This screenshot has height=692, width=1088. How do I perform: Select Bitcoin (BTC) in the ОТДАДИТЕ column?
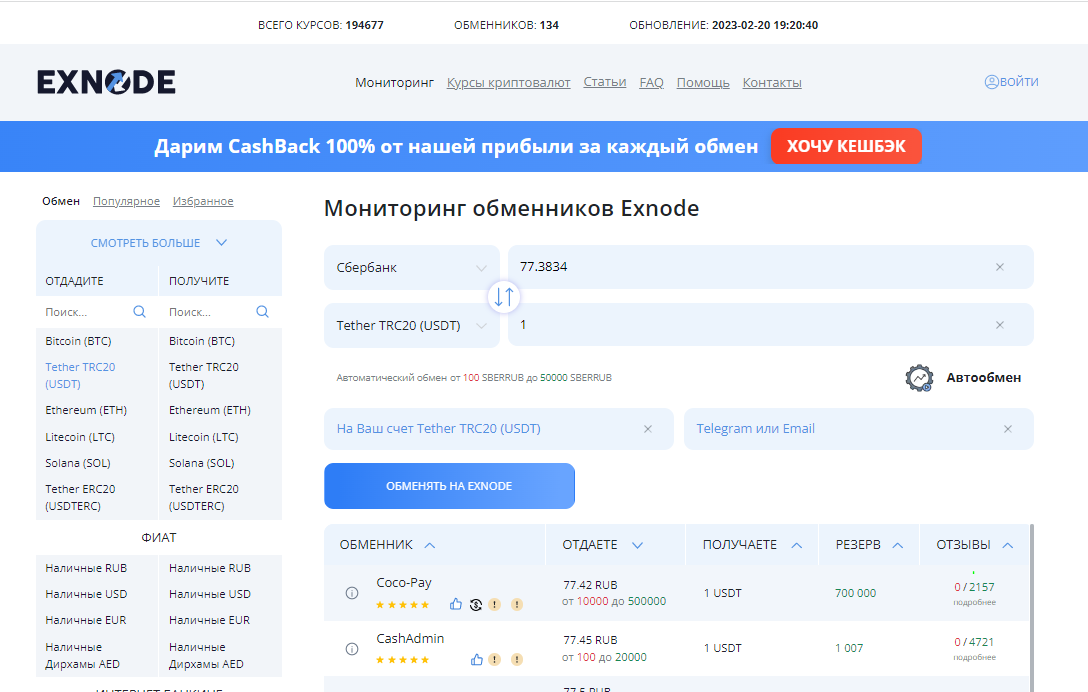point(78,341)
